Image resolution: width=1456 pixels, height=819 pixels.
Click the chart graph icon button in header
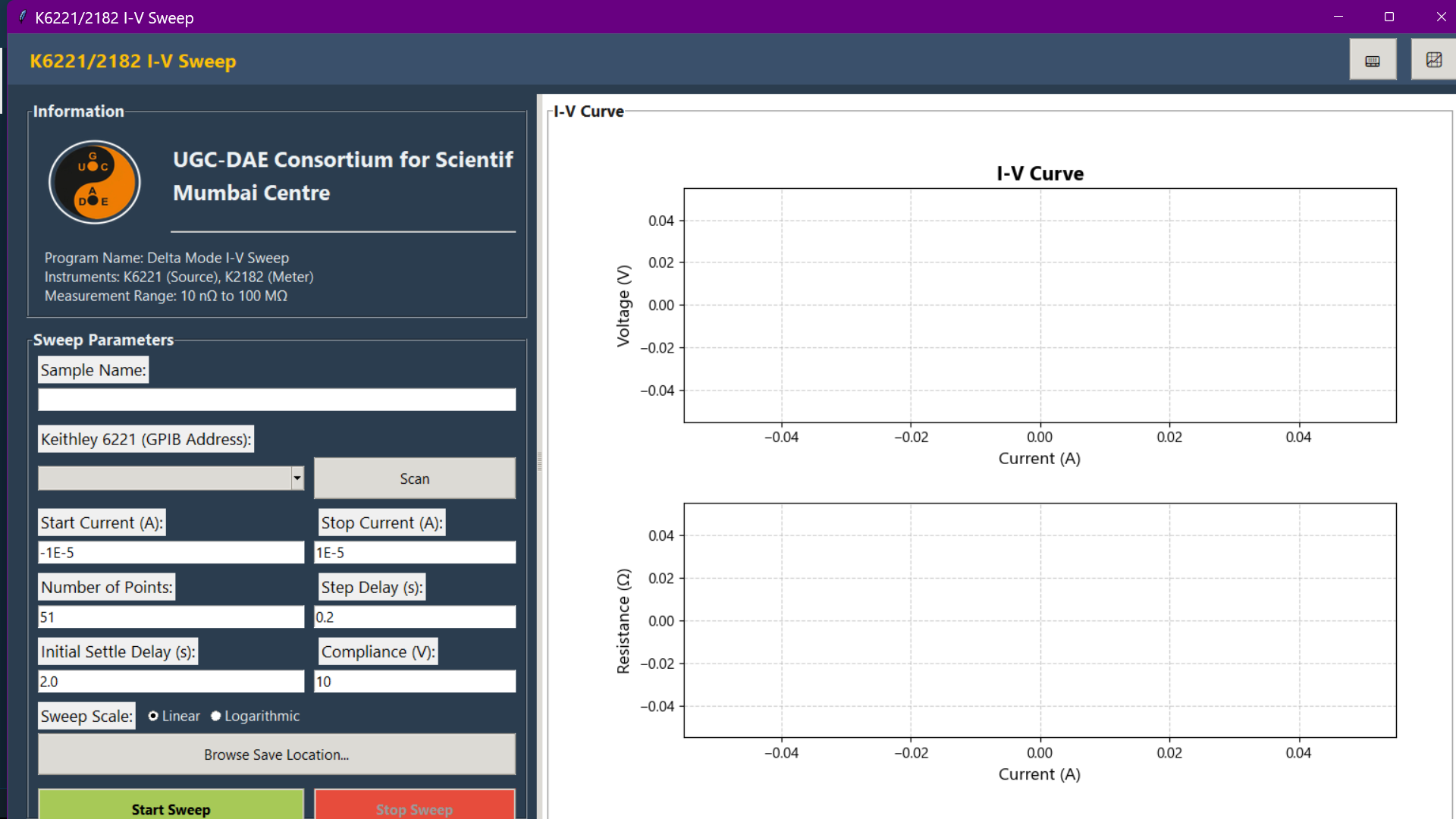pos(1433,60)
